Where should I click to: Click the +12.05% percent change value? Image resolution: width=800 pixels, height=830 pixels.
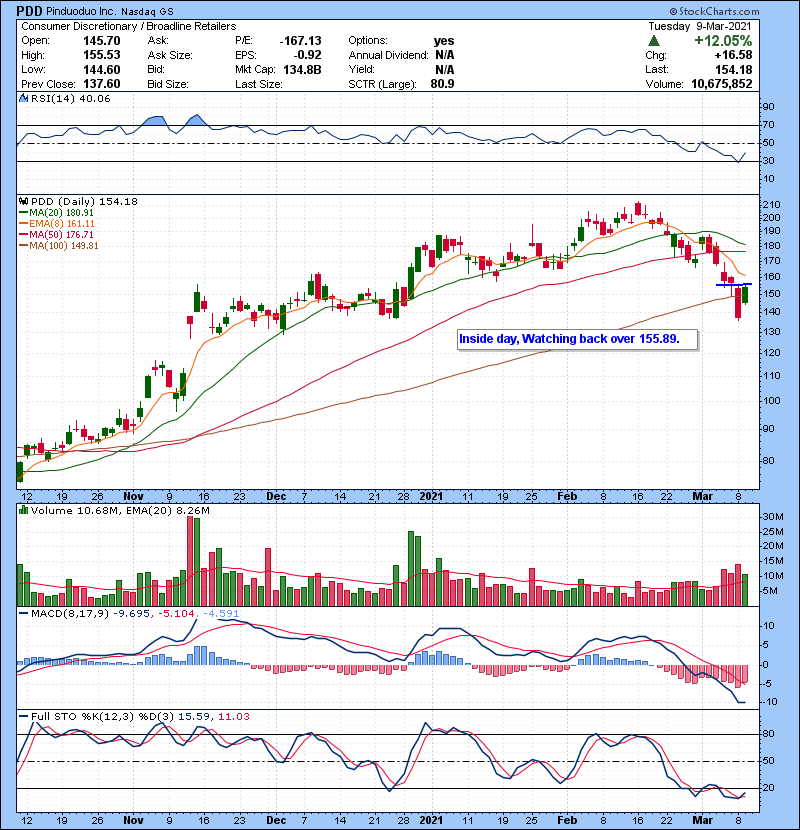click(x=723, y=41)
